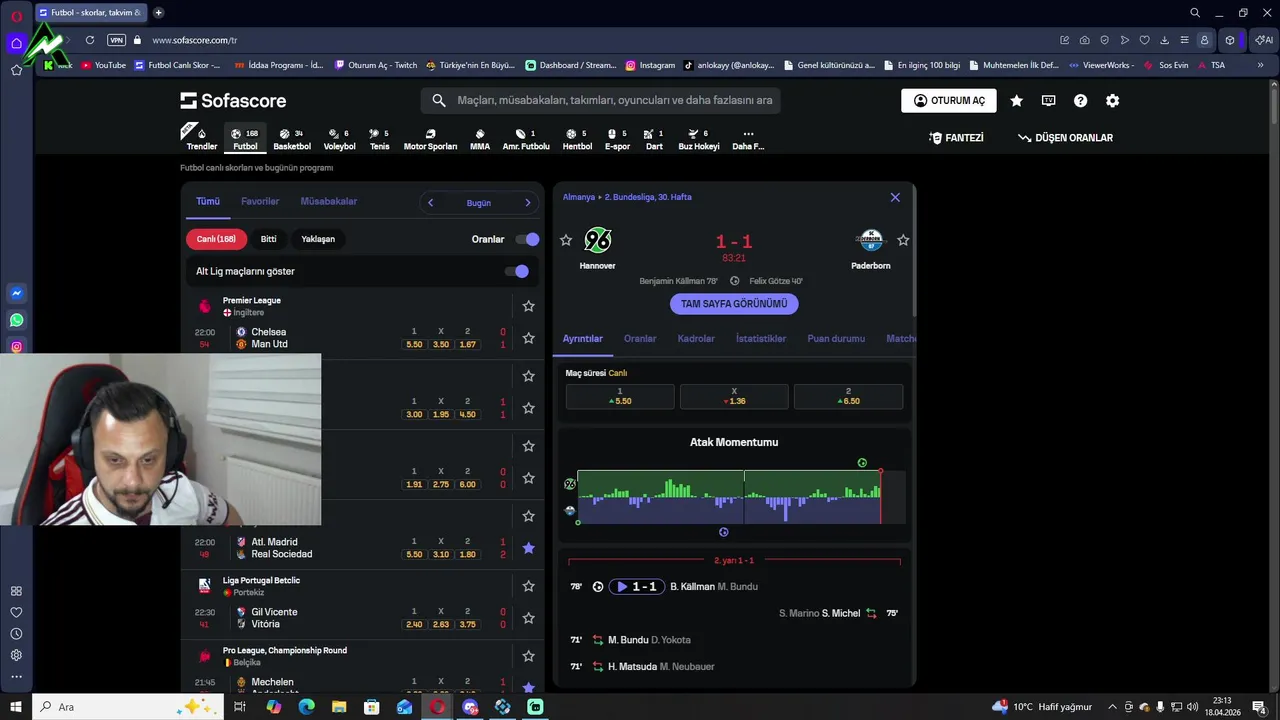
Task: Open favorites star in Sofascore header
Action: click(x=1016, y=101)
